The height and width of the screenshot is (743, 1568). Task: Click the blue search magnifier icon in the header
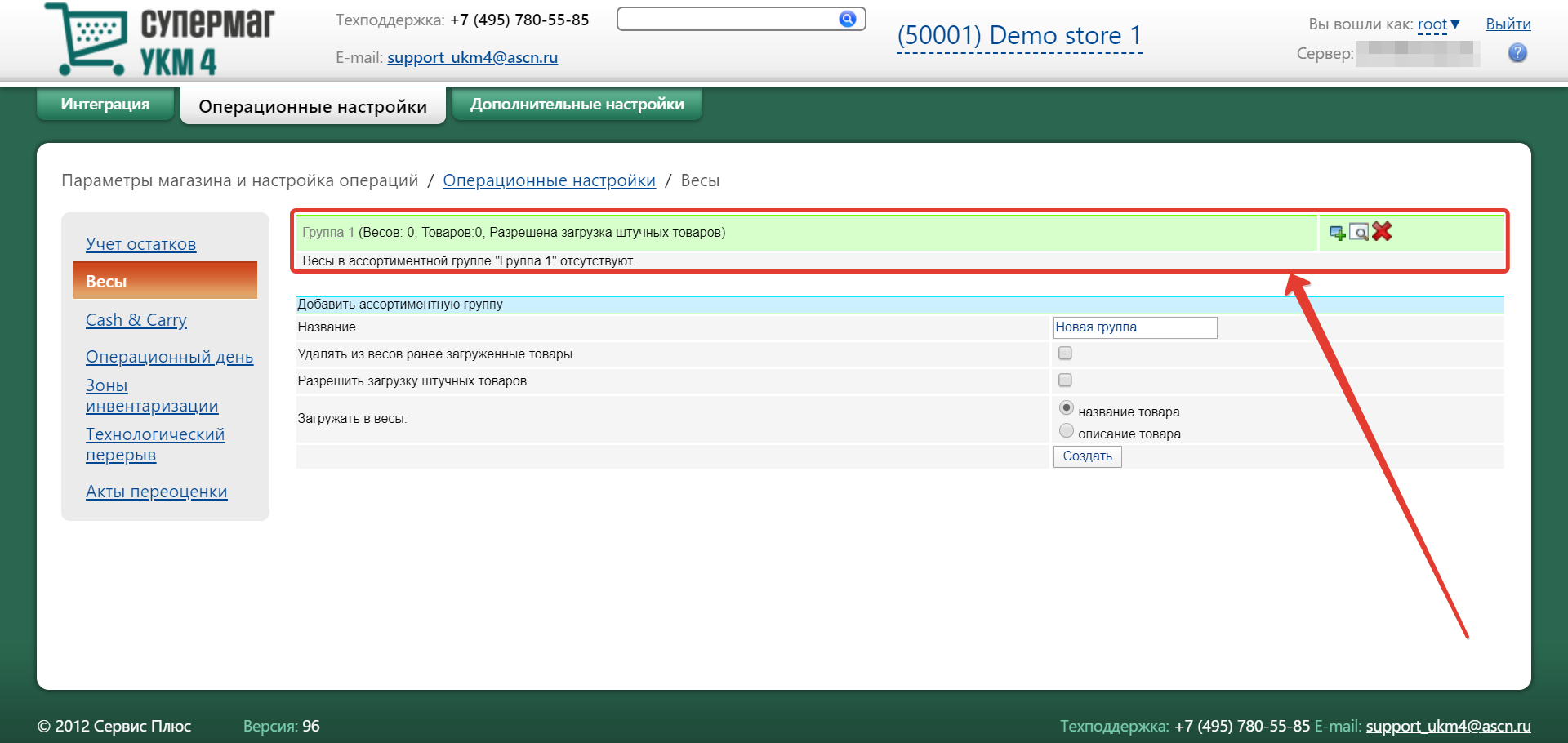click(848, 19)
